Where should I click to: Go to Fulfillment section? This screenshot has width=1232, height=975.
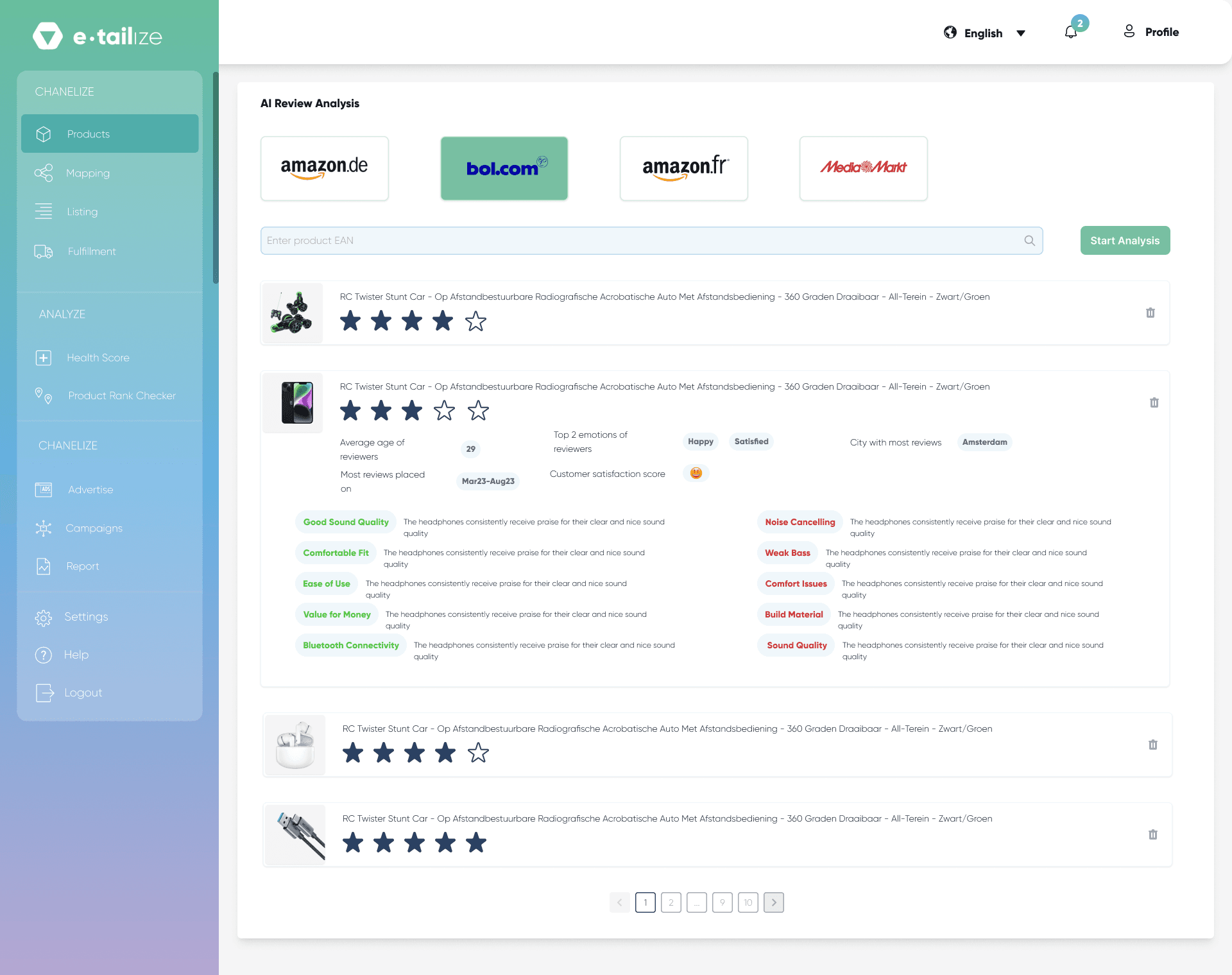tap(91, 252)
